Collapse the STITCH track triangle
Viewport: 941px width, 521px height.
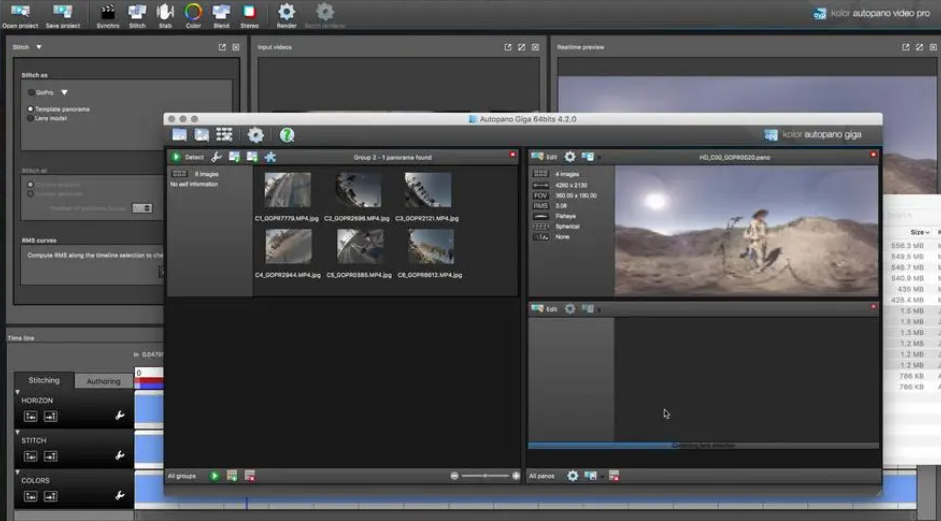pos(17,432)
